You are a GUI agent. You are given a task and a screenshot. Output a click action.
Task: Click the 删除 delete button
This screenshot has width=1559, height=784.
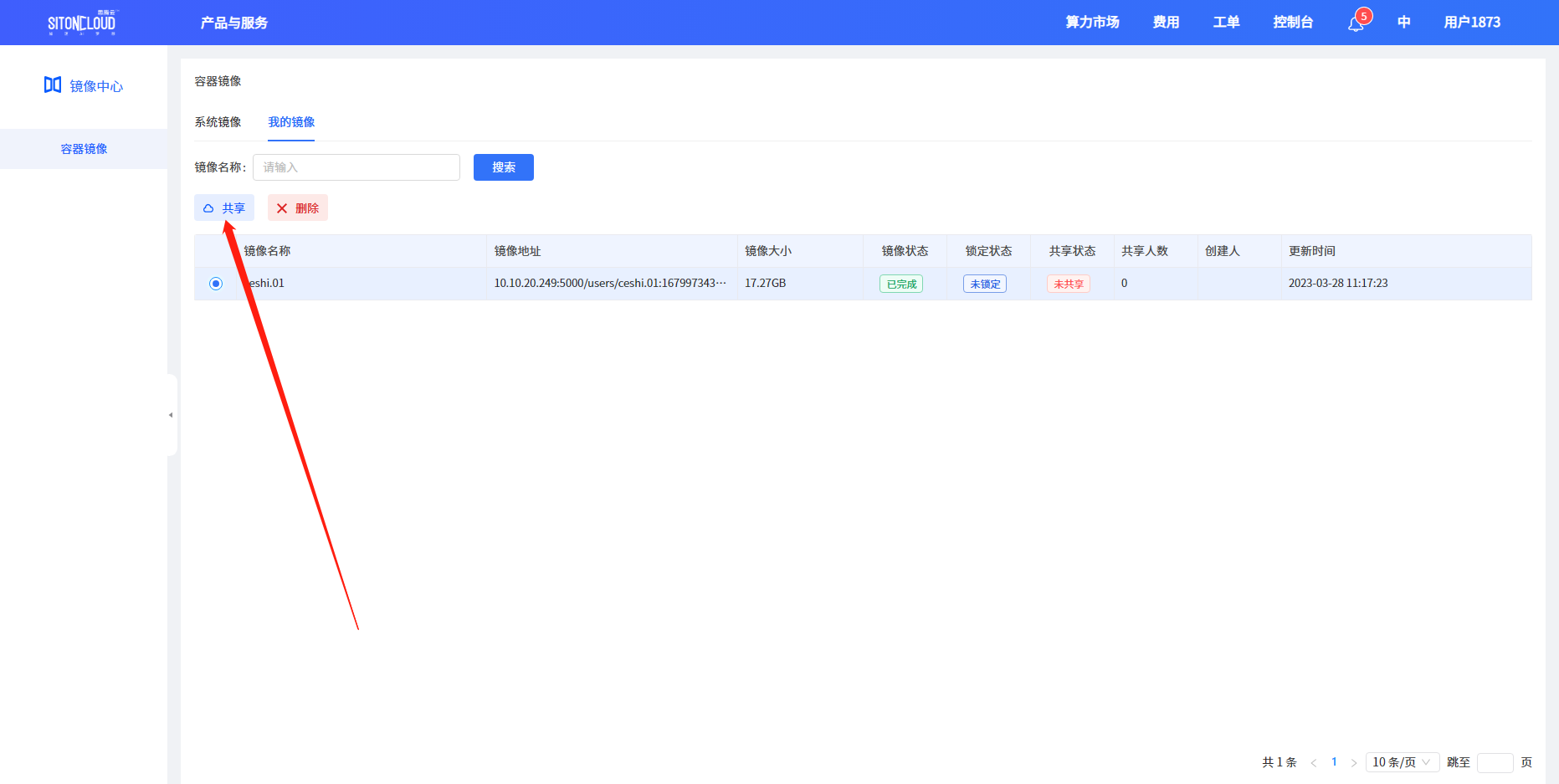point(298,208)
